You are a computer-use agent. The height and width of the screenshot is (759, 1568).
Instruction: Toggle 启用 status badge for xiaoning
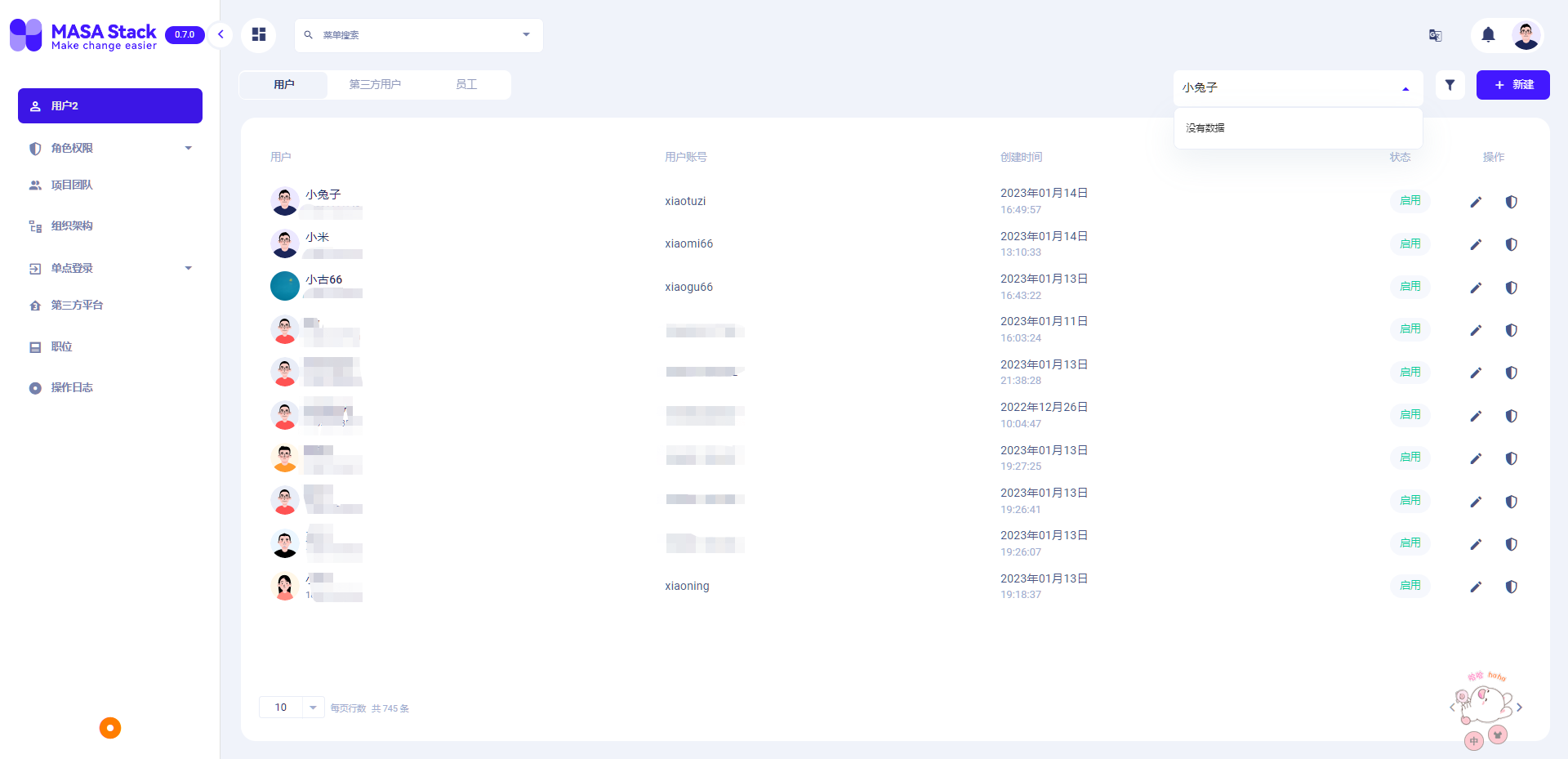1410,585
